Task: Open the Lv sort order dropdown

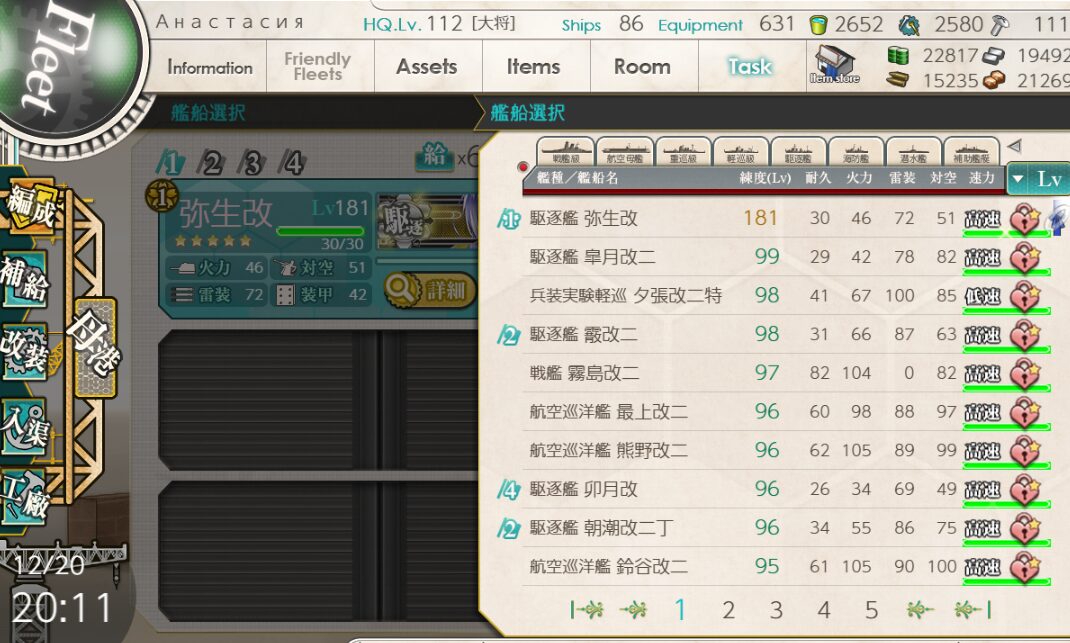Action: [1037, 179]
